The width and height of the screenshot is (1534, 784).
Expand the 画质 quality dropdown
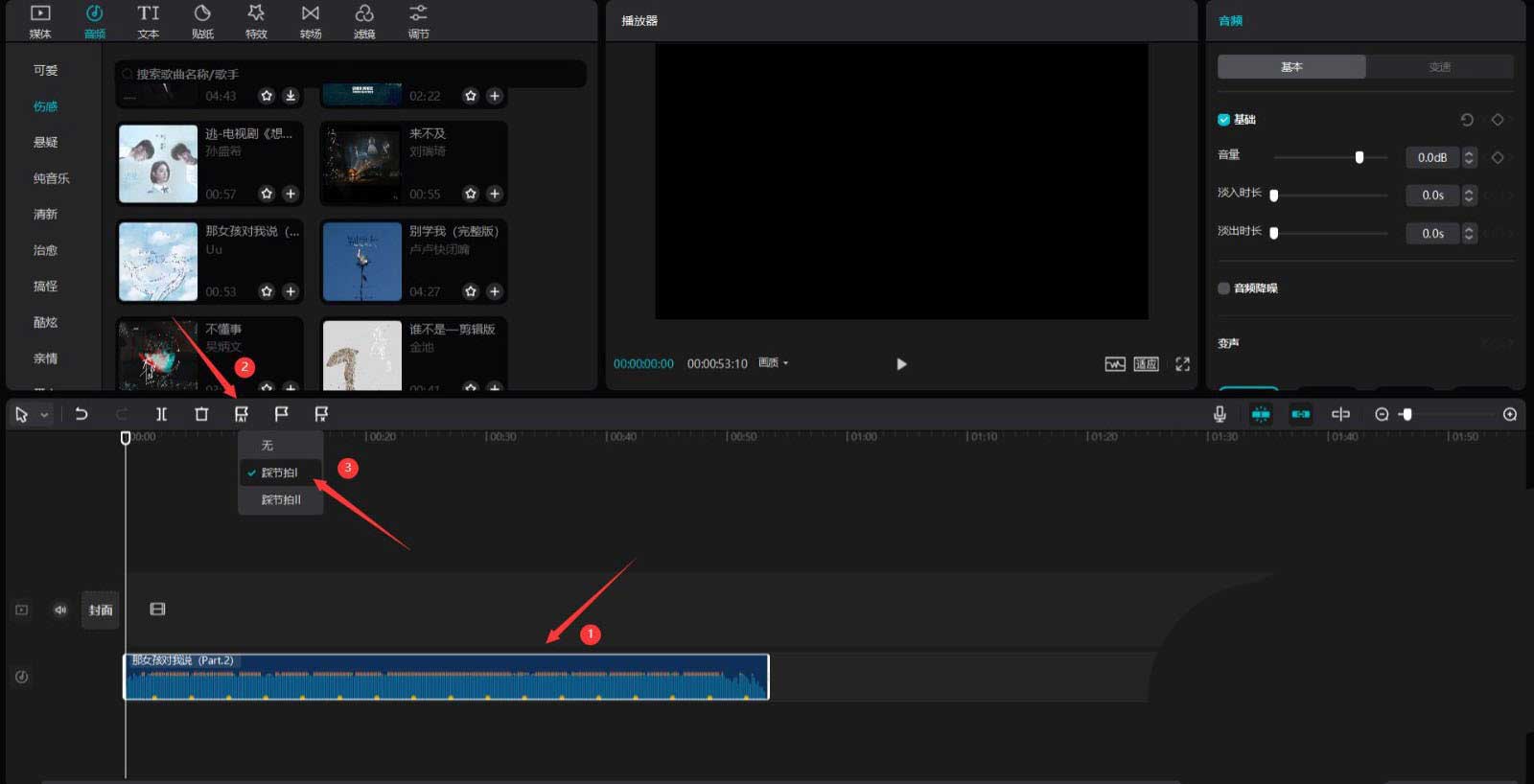[x=774, y=363]
